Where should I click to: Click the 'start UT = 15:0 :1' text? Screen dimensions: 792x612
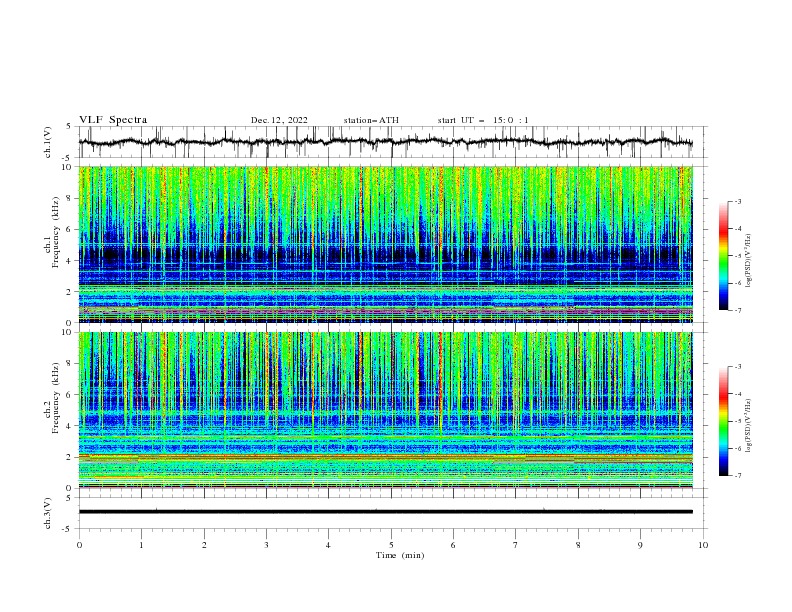(483, 120)
